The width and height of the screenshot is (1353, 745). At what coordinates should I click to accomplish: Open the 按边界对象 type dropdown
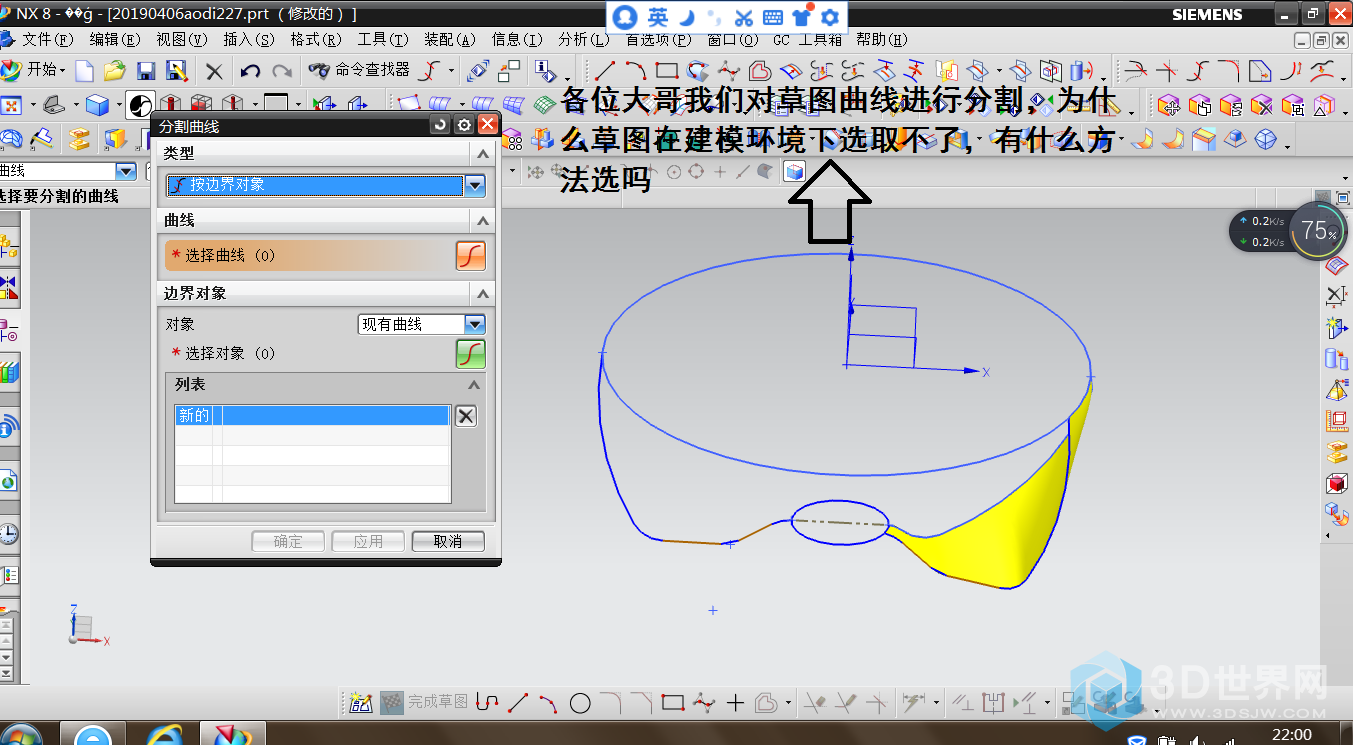click(475, 185)
